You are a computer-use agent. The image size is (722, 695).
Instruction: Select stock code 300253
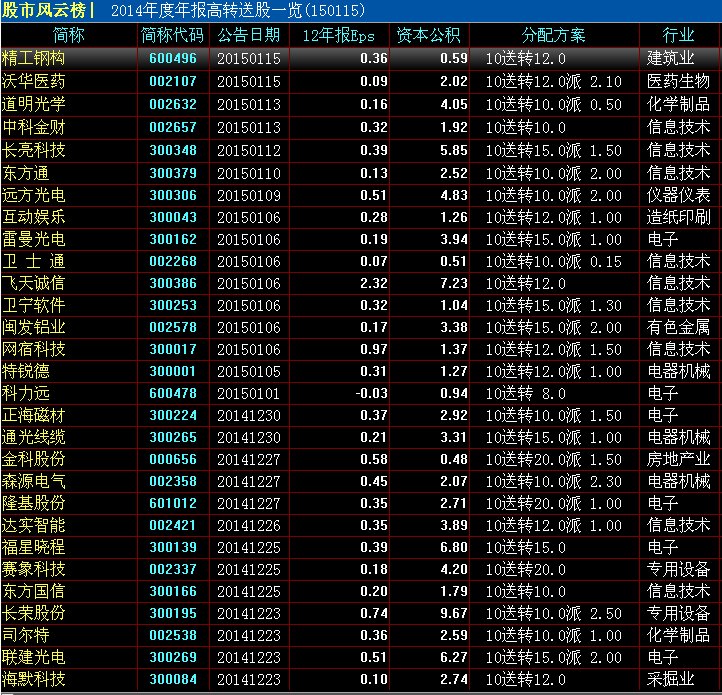173,305
